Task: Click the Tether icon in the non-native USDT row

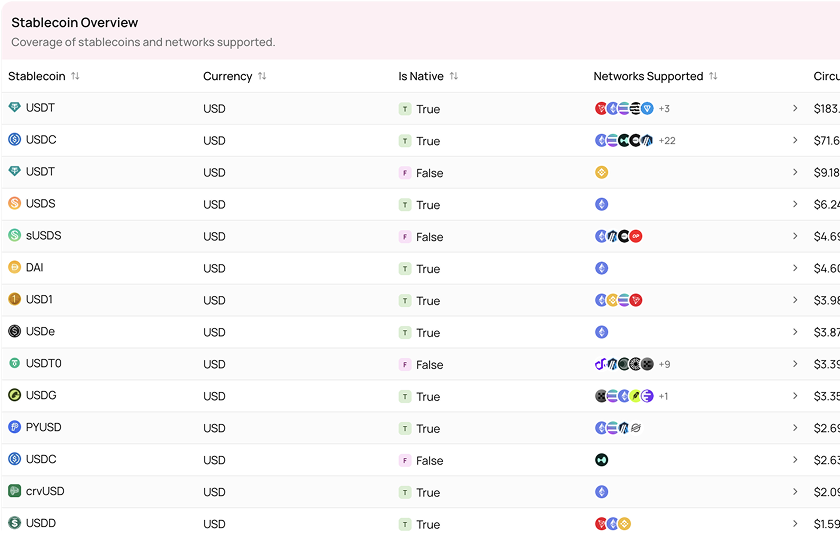Action: click(14, 171)
